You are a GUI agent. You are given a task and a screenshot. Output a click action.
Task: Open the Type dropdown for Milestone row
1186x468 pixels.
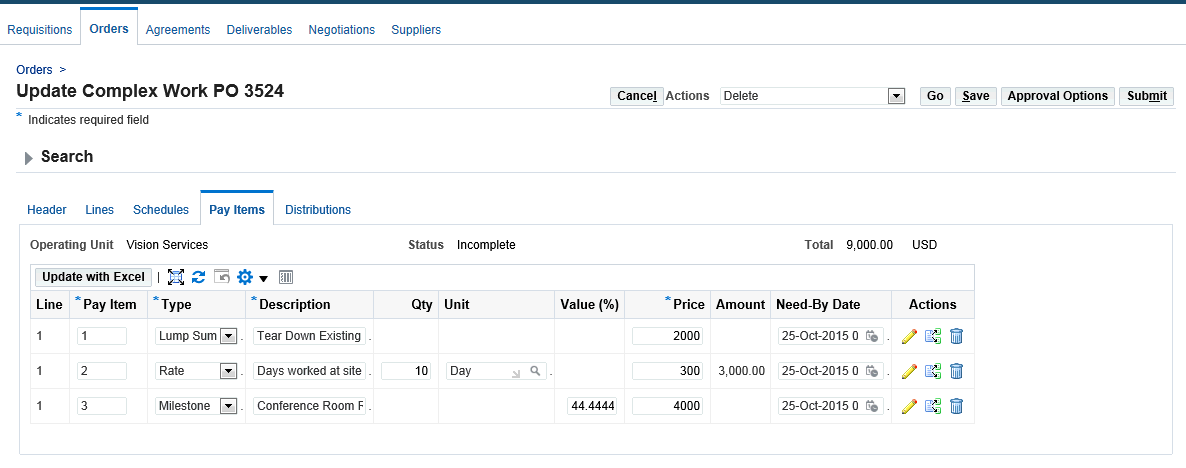tap(228, 406)
